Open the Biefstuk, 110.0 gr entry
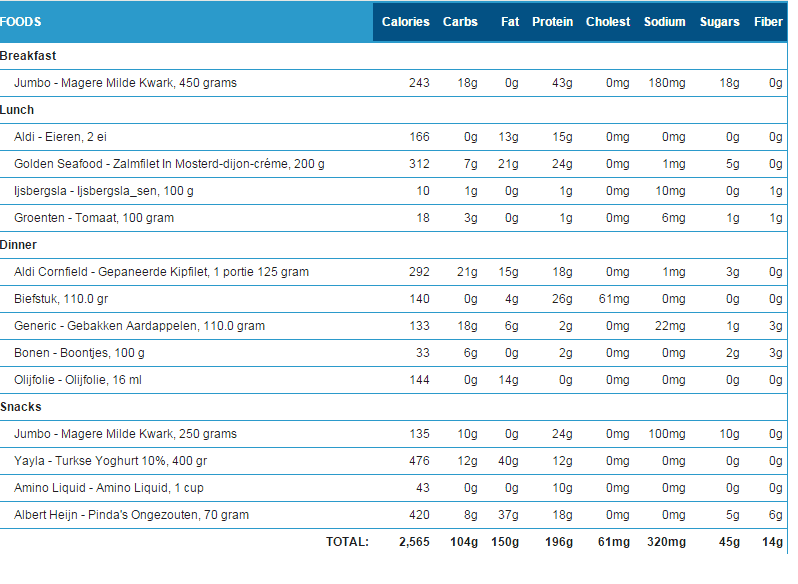The image size is (798, 584). [60, 299]
